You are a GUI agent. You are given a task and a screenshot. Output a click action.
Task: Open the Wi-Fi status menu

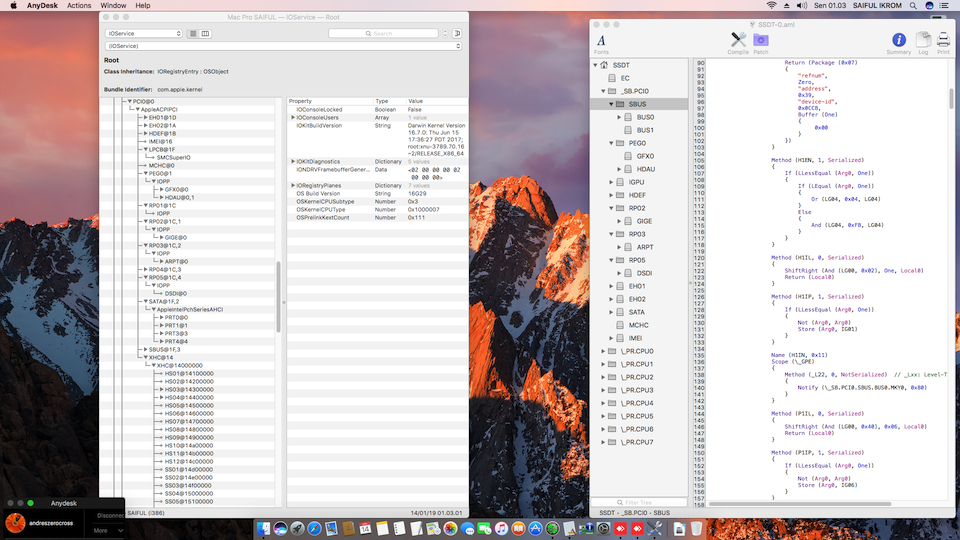(x=771, y=6)
